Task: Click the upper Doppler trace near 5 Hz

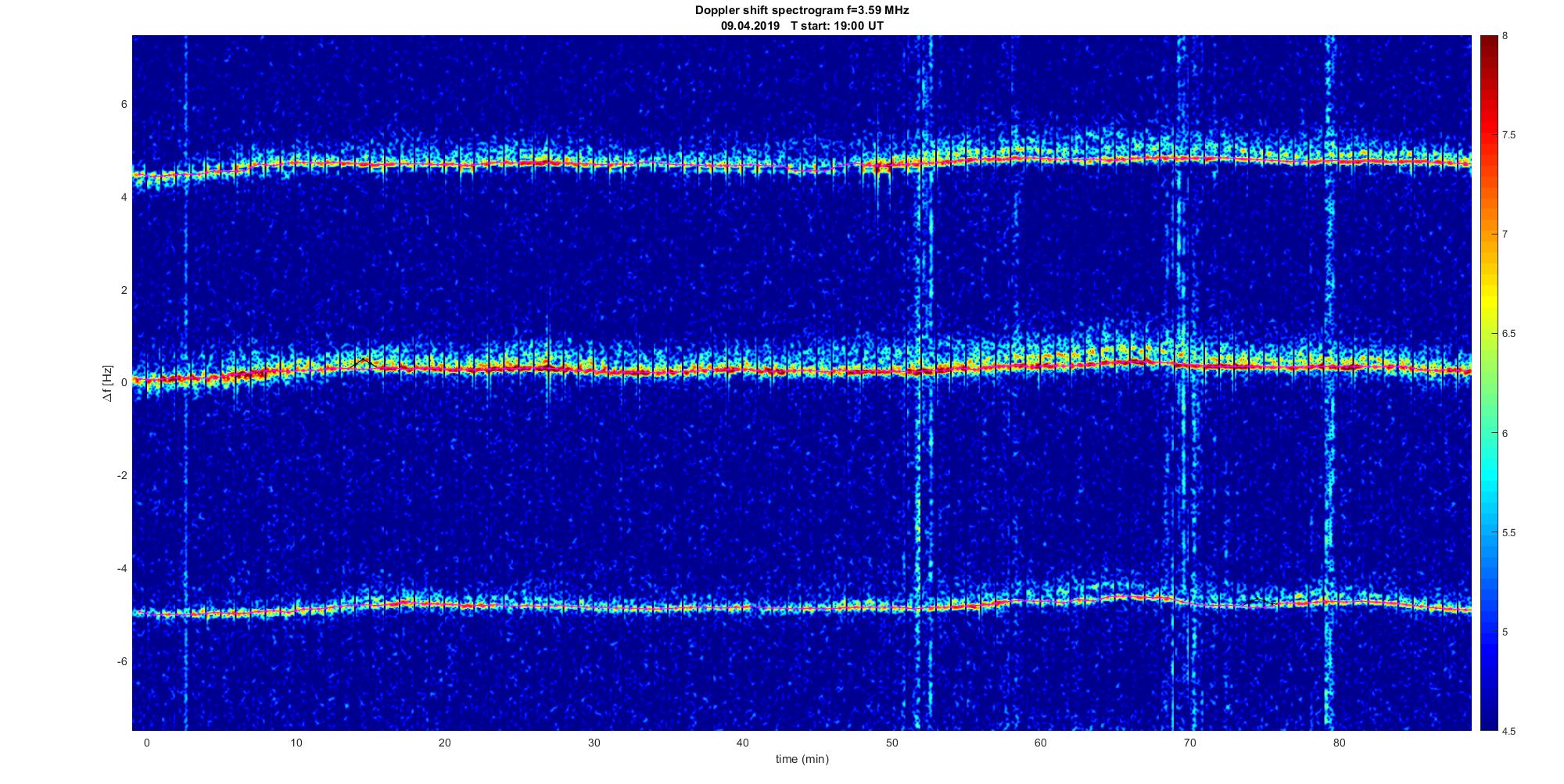Action: 802,163
